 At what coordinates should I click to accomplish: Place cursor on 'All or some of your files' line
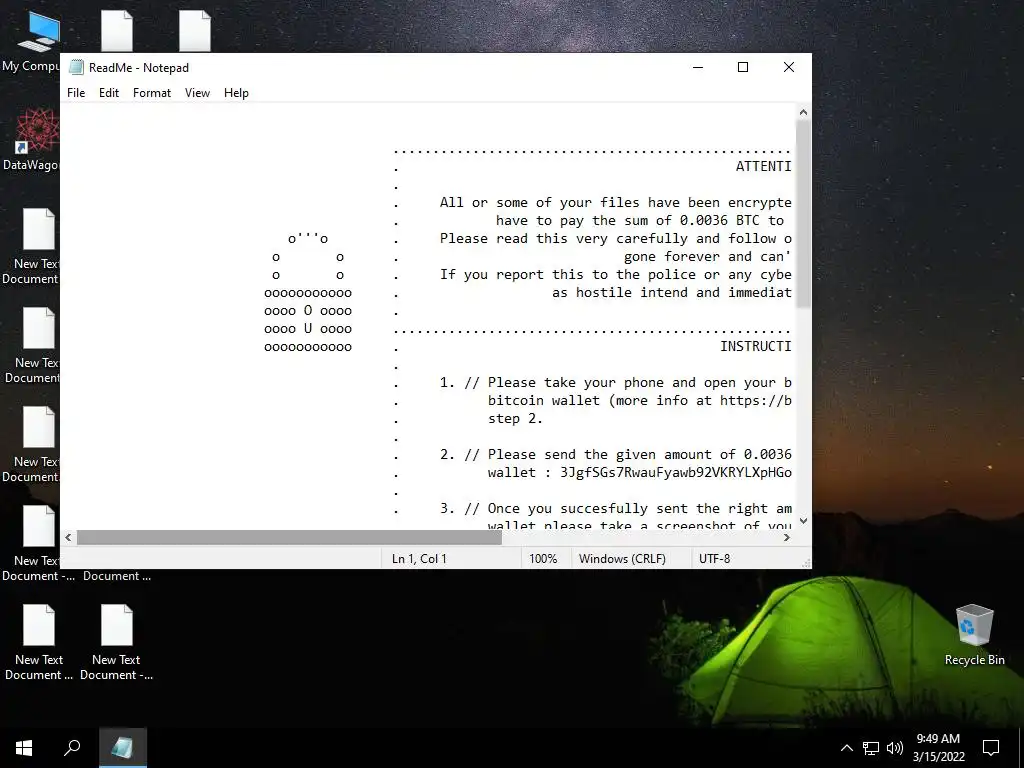[x=615, y=202]
